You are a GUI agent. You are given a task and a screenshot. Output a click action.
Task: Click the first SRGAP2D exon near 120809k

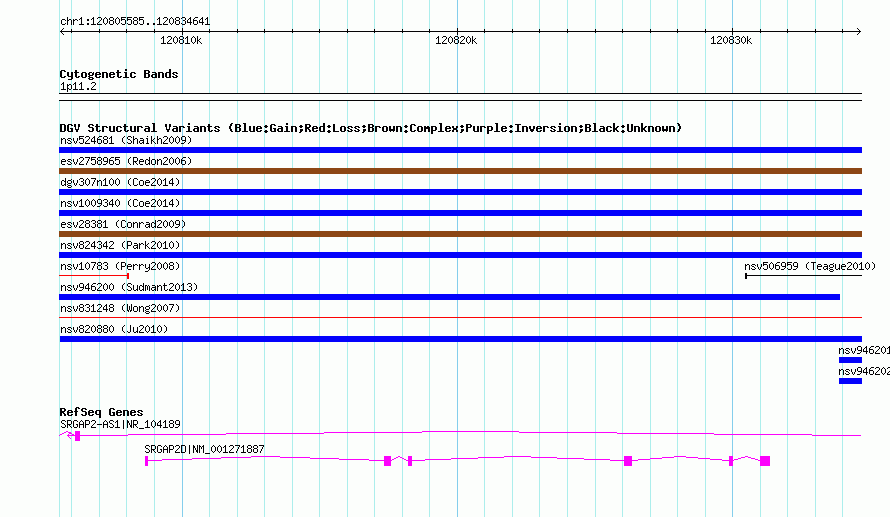pyautogui.click(x=146, y=461)
